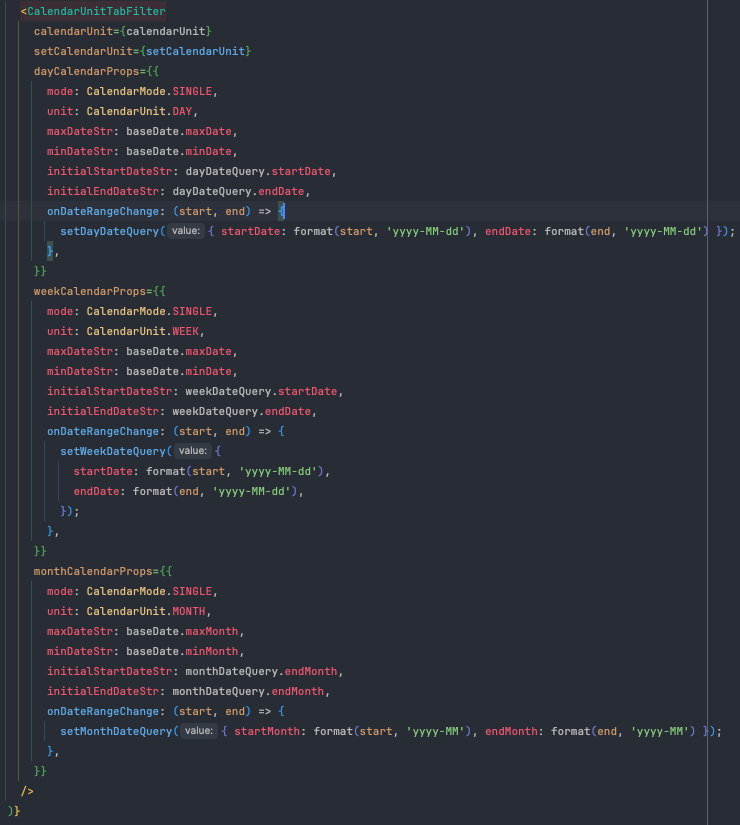This screenshot has width=740, height=825.
Task: Click onDateRangeChange in monthCalendarProps block
Action: coord(103,711)
